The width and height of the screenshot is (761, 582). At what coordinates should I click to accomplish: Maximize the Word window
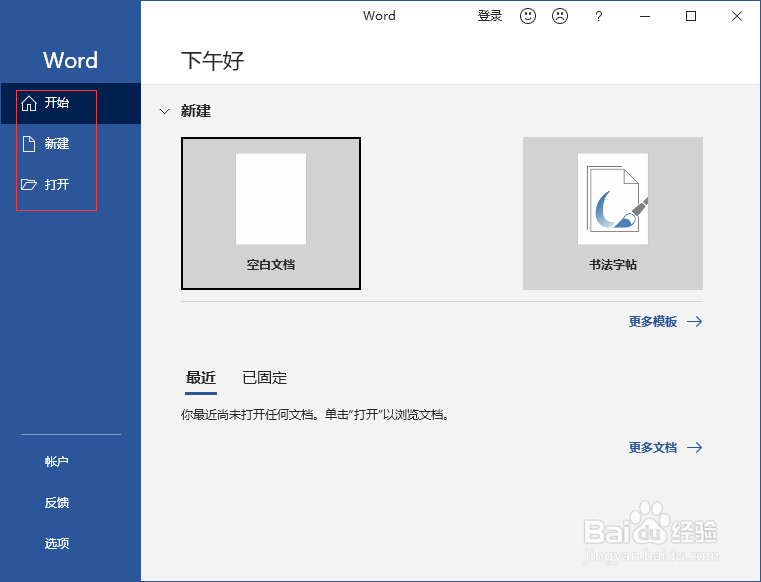(x=691, y=17)
